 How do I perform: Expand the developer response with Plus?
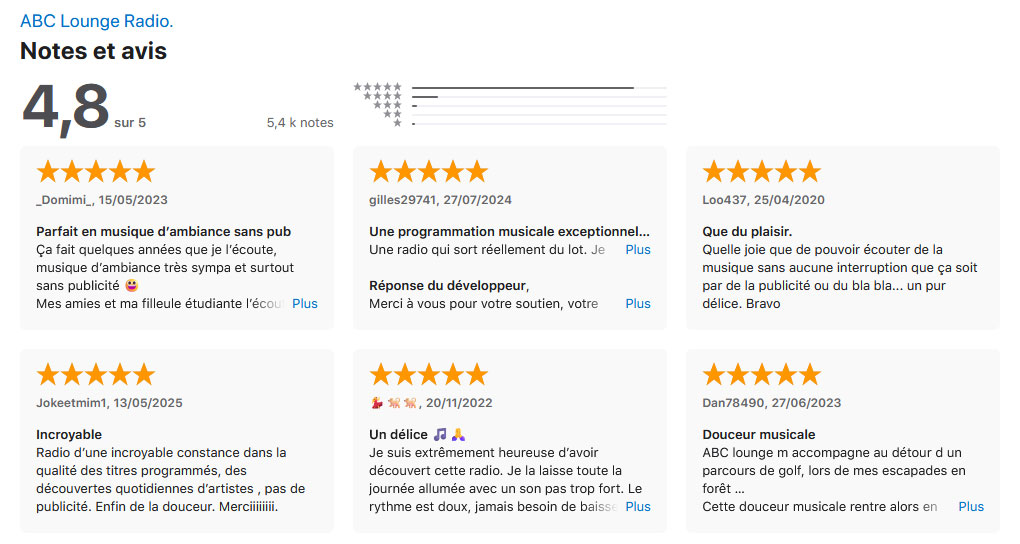click(x=638, y=303)
